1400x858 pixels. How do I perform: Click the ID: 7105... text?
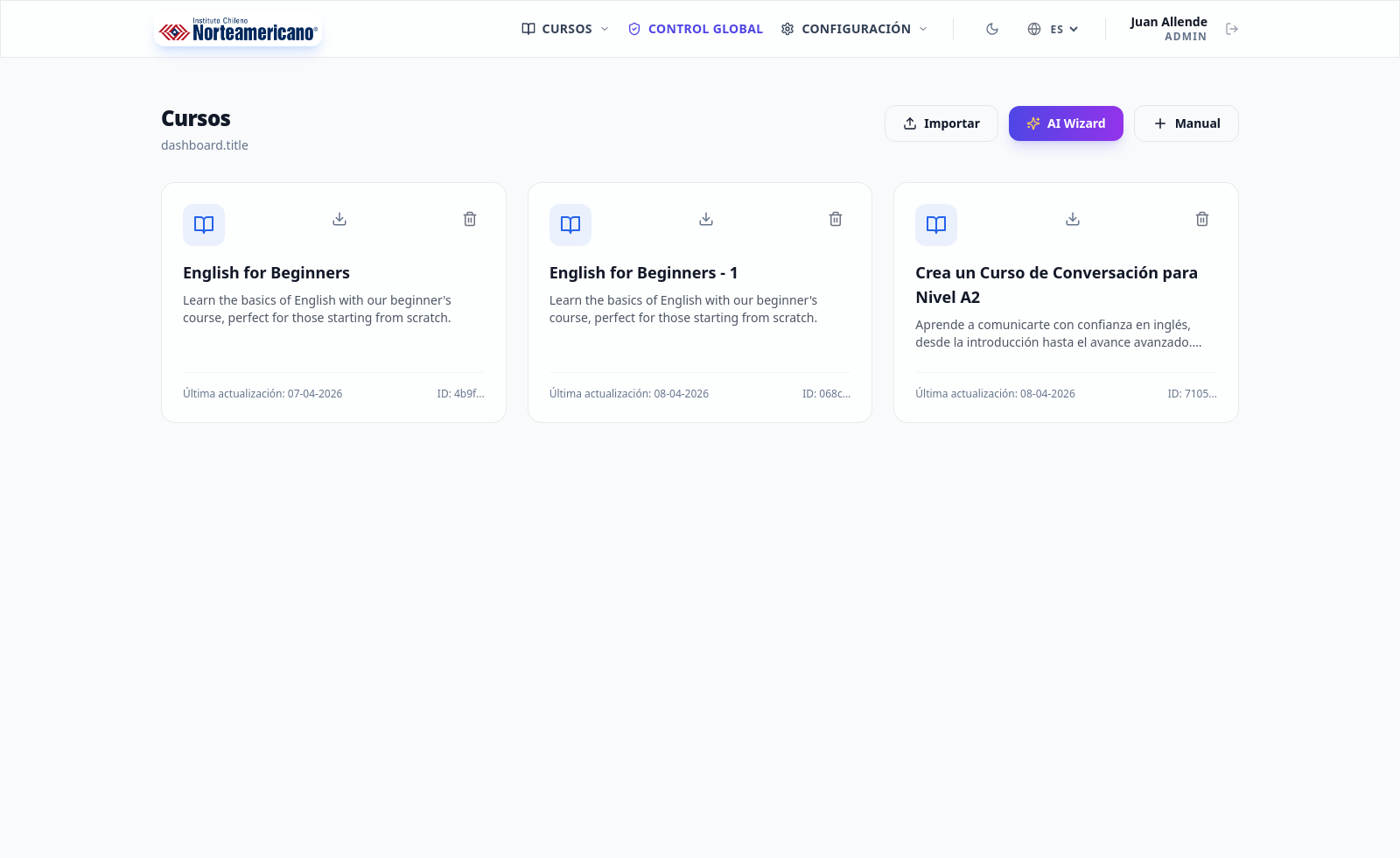tap(1192, 394)
